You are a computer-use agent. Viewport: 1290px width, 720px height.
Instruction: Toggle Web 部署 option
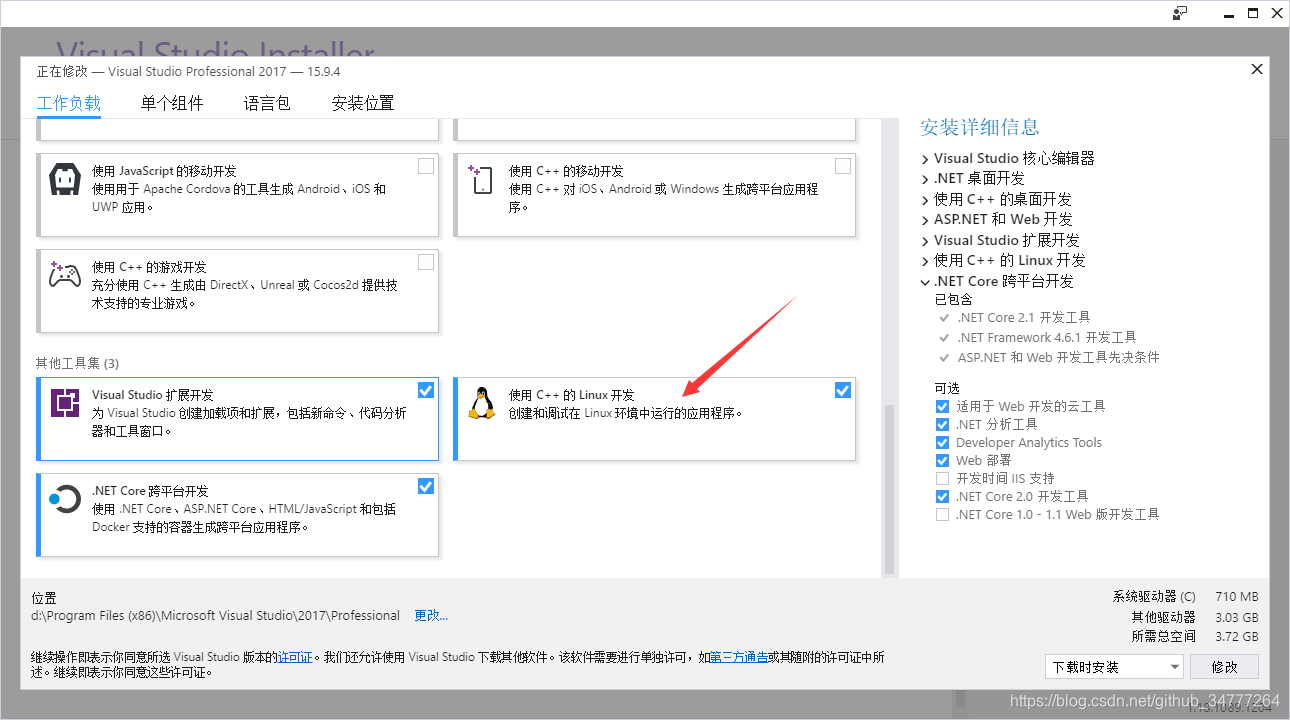tap(942, 460)
